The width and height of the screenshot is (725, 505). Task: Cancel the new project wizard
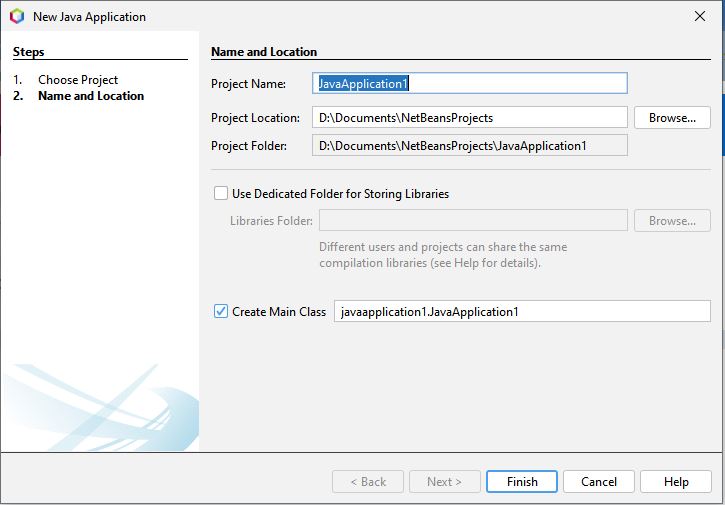tap(599, 482)
